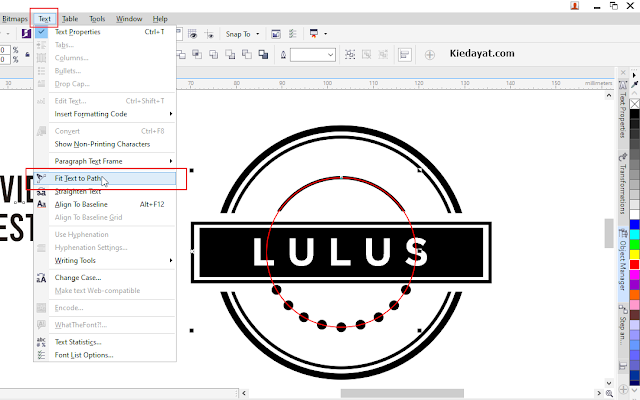Image resolution: width=640 pixels, height=400 pixels.
Task: Open the Options checklist icon
Action: [293, 34]
